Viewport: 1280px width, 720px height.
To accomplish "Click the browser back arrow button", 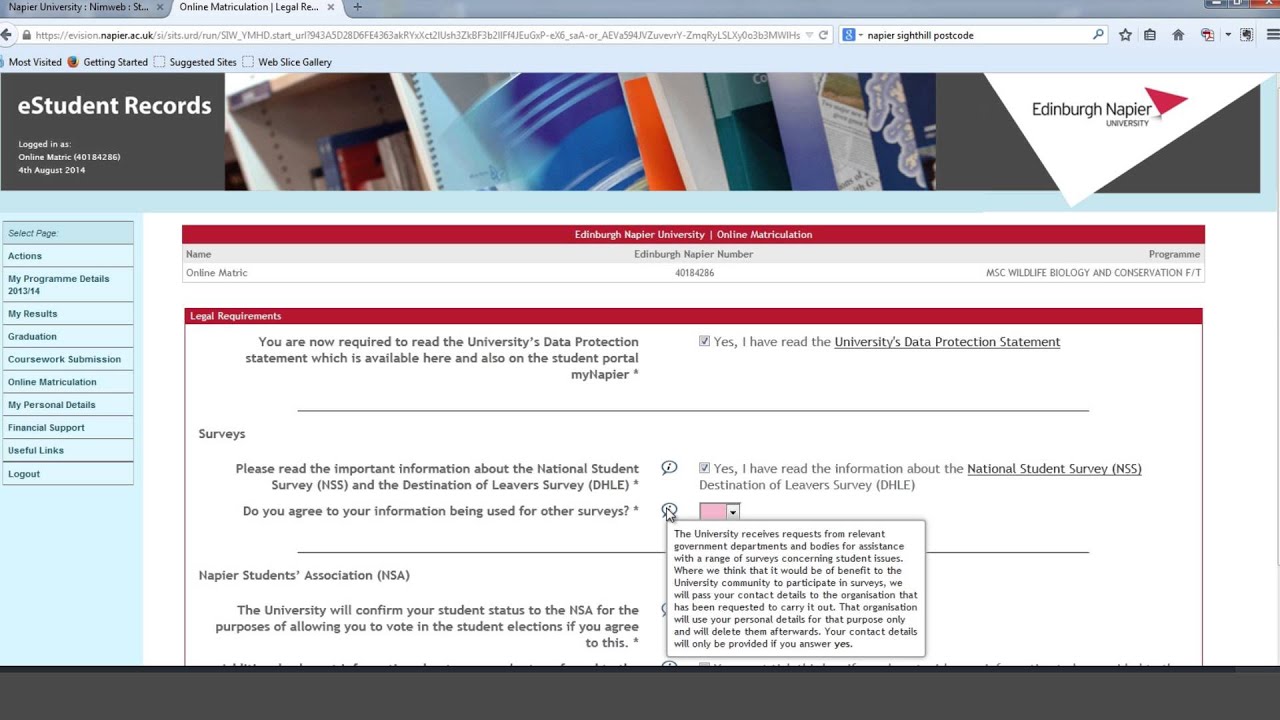I will (x=7, y=35).
